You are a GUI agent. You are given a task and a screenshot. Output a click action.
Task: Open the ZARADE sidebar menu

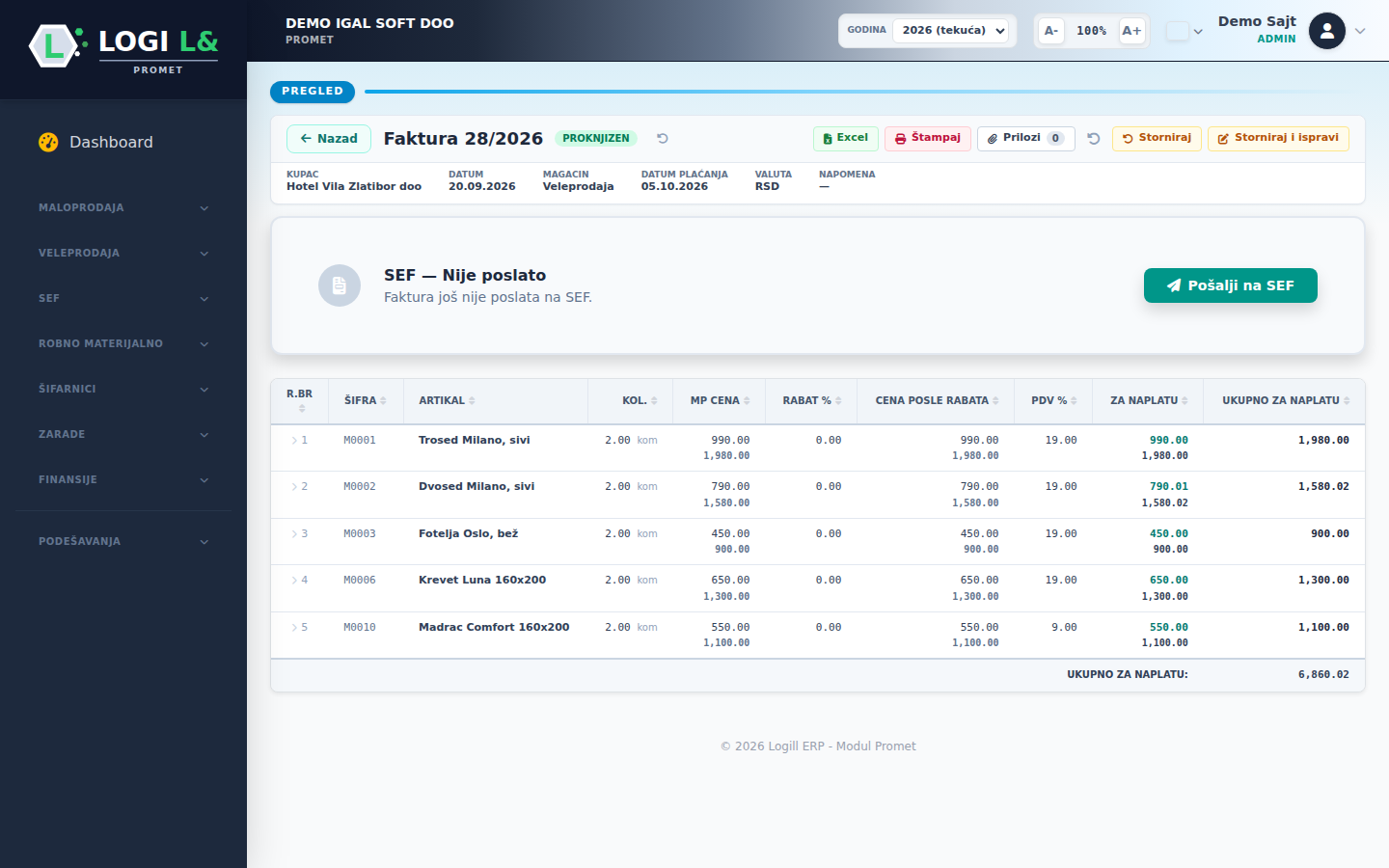tap(123, 434)
